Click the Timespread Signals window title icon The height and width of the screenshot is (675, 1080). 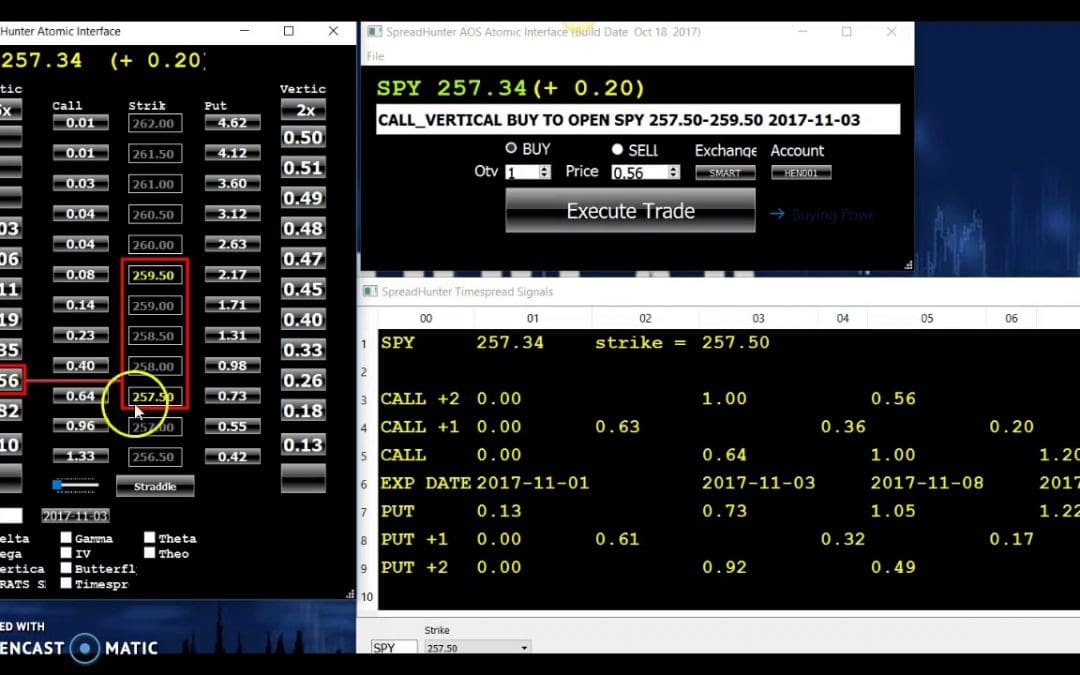[x=370, y=291]
